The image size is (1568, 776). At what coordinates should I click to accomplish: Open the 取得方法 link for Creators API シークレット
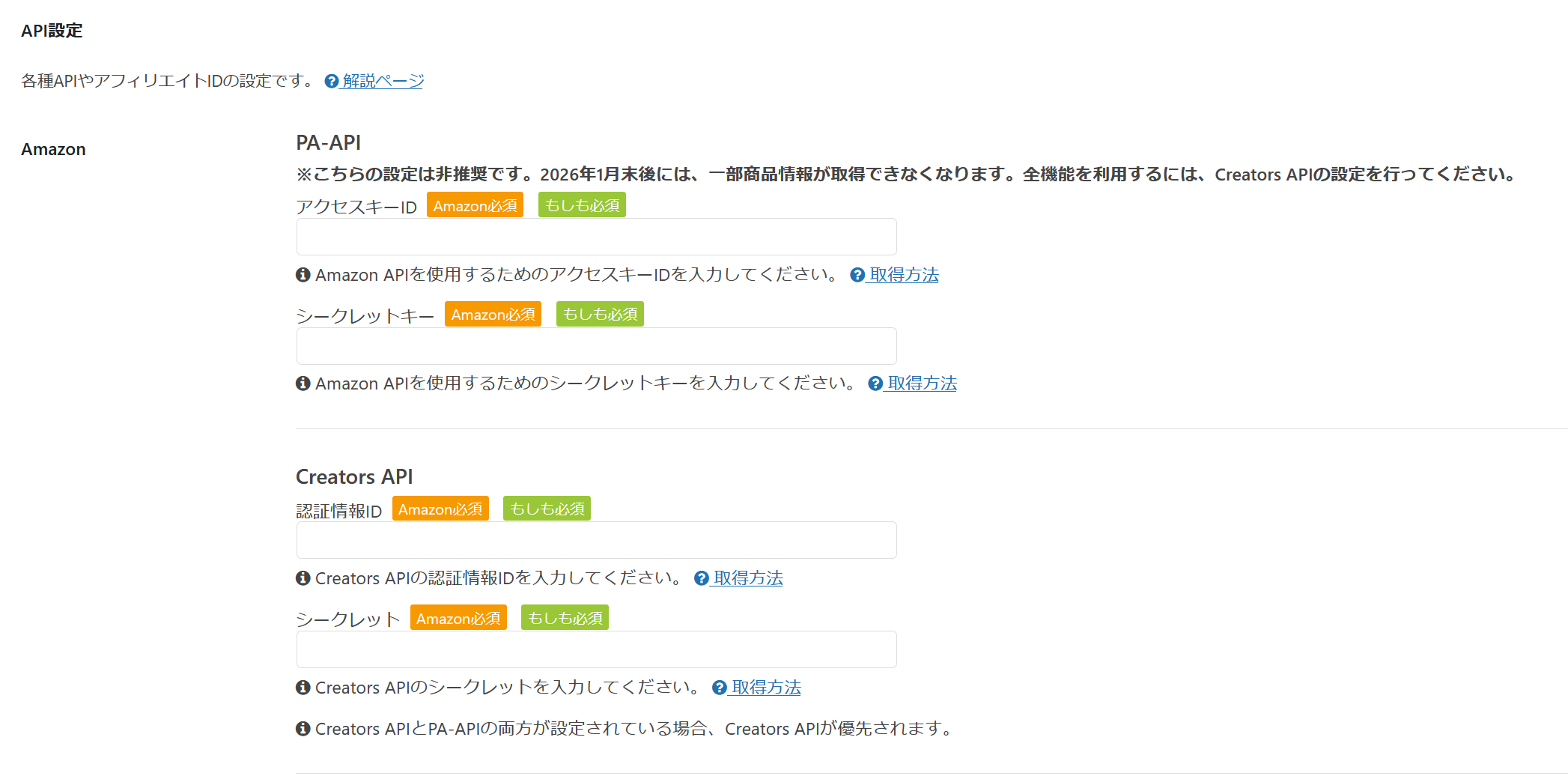pyautogui.click(x=766, y=688)
